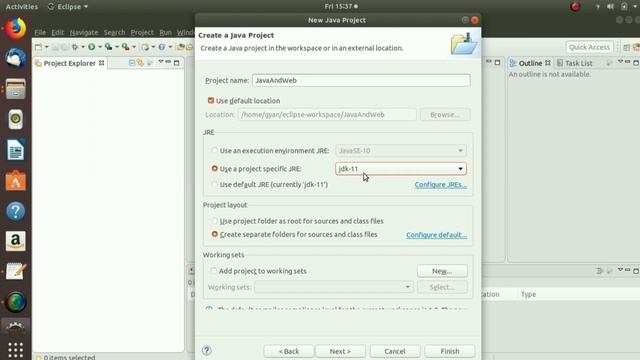This screenshot has height=360, width=640.
Task: Open the Navigate menu
Action: 84,32
